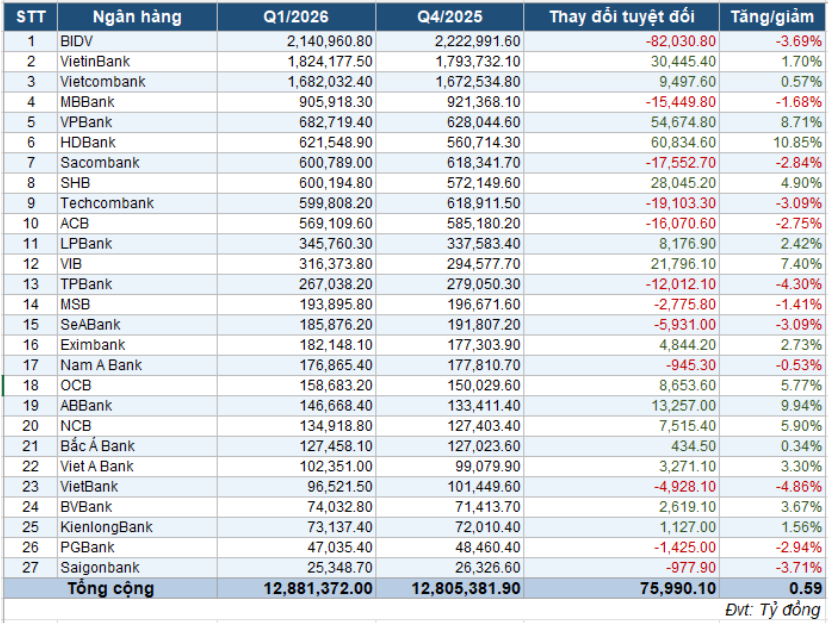Select row number 18 cell
832x627 pixels.
(30, 385)
